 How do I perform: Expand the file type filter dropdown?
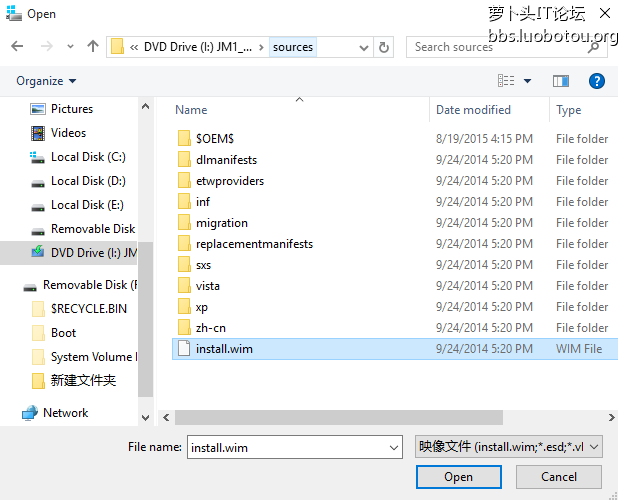(510, 447)
